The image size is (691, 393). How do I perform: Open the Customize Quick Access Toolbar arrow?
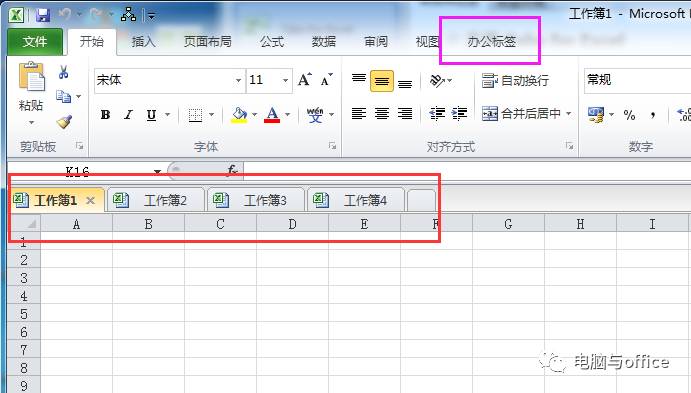[152, 17]
